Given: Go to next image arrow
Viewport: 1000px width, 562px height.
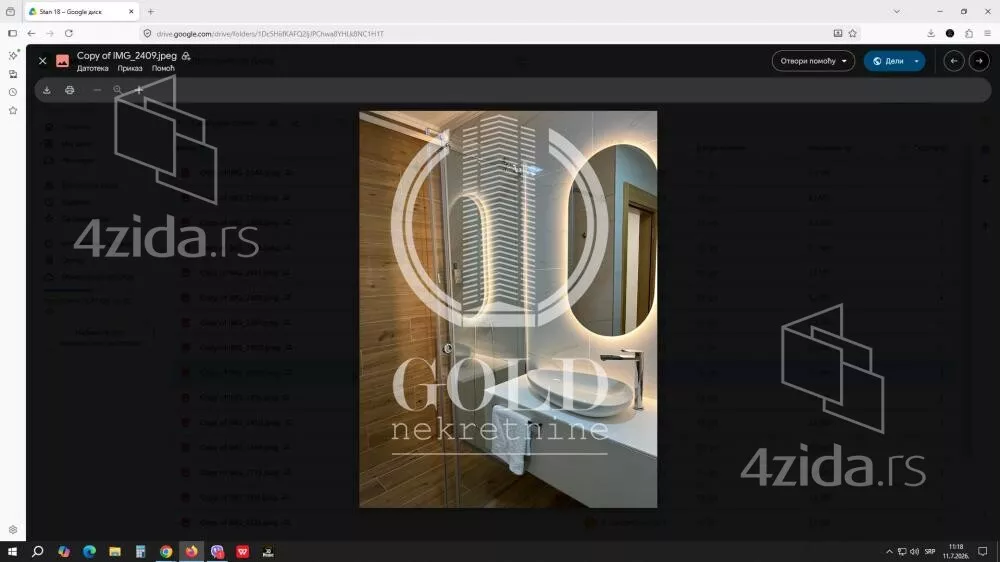Looking at the screenshot, I should click(x=979, y=61).
